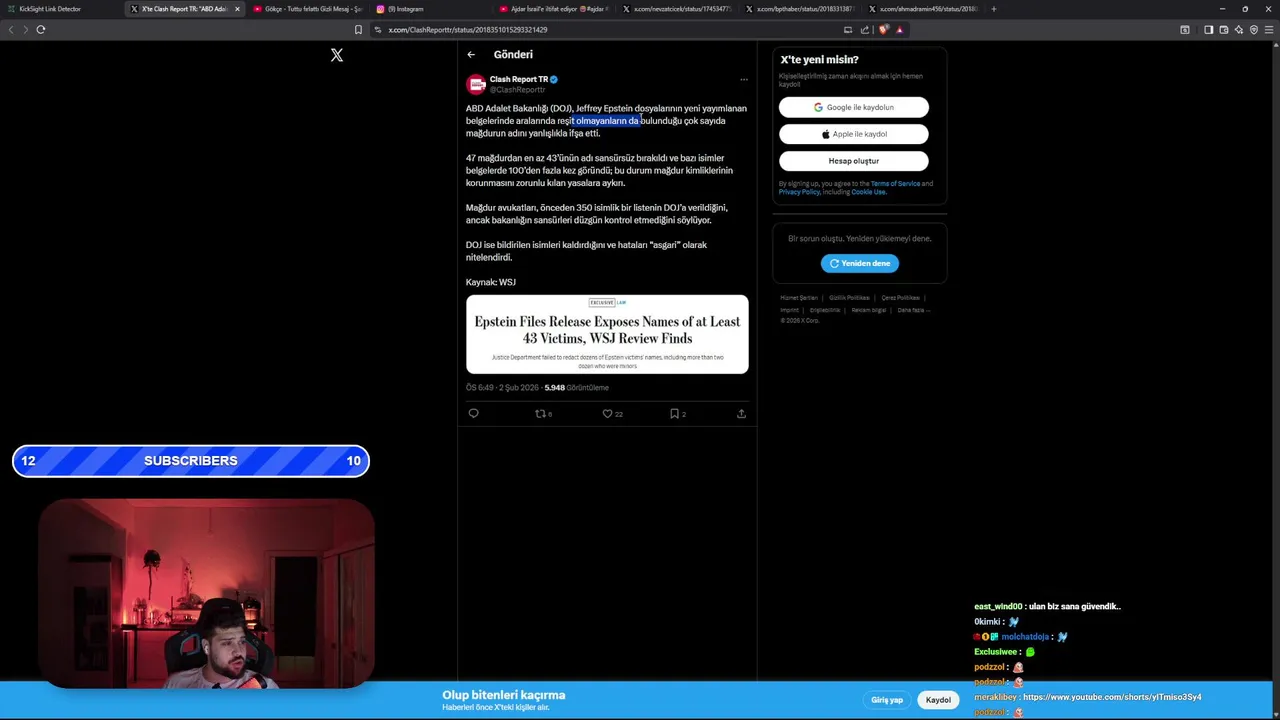Open the post's three-dot more menu
This screenshot has height=720, width=1280.
[x=743, y=79]
